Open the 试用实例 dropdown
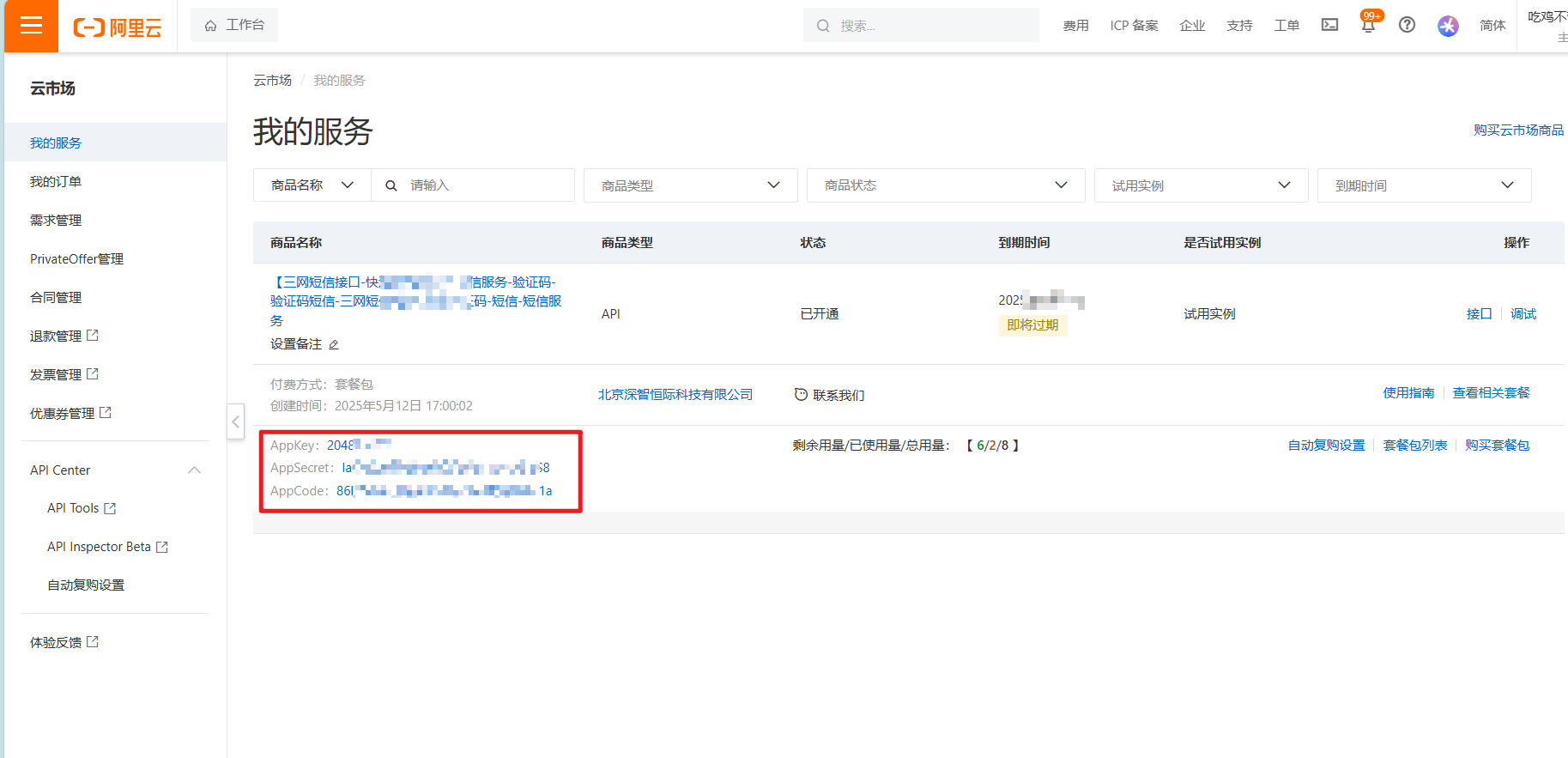1568x758 pixels. 1202,185
